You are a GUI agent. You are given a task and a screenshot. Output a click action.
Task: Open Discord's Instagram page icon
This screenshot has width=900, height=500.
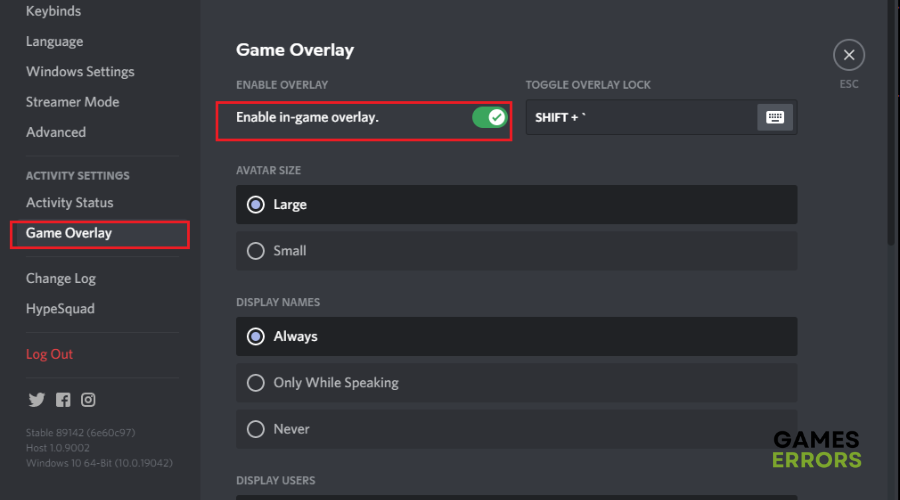(x=88, y=400)
